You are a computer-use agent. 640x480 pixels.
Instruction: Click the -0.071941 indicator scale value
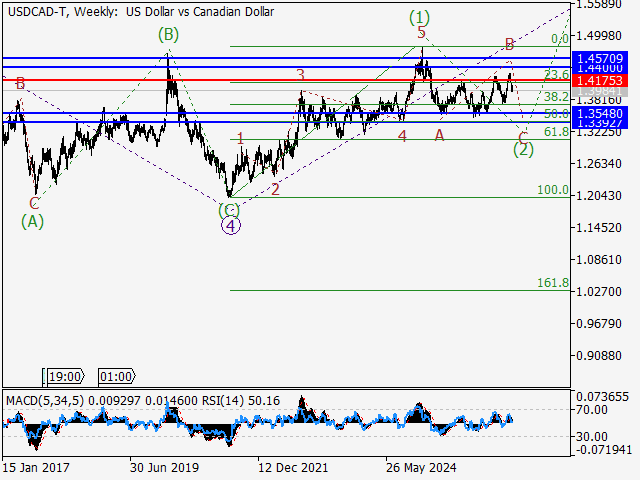604,450
